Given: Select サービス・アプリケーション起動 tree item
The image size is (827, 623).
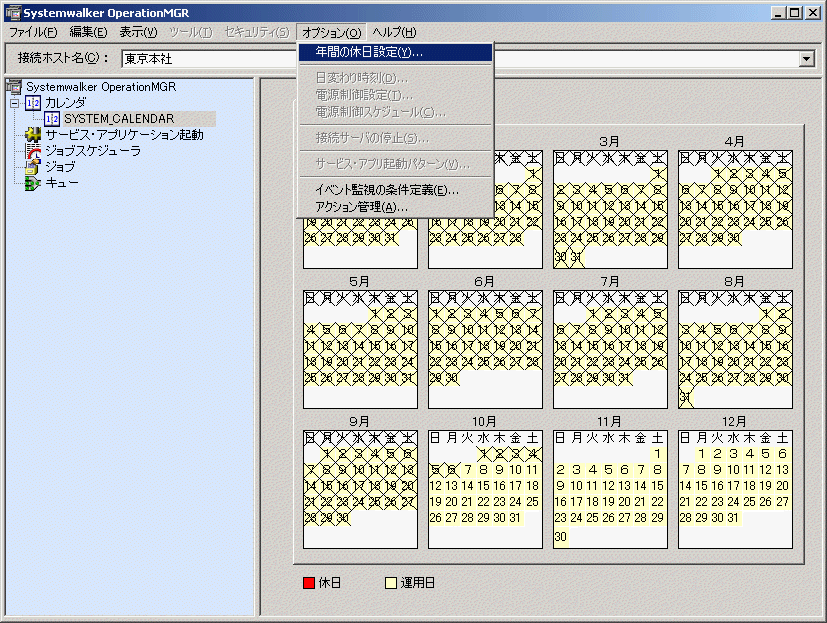Looking at the screenshot, I should tap(124, 135).
